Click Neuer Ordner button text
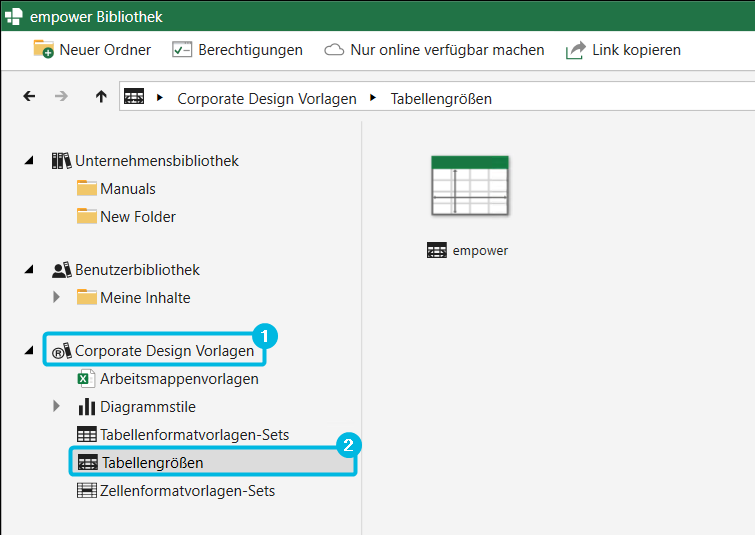The image size is (755, 535). coord(105,50)
